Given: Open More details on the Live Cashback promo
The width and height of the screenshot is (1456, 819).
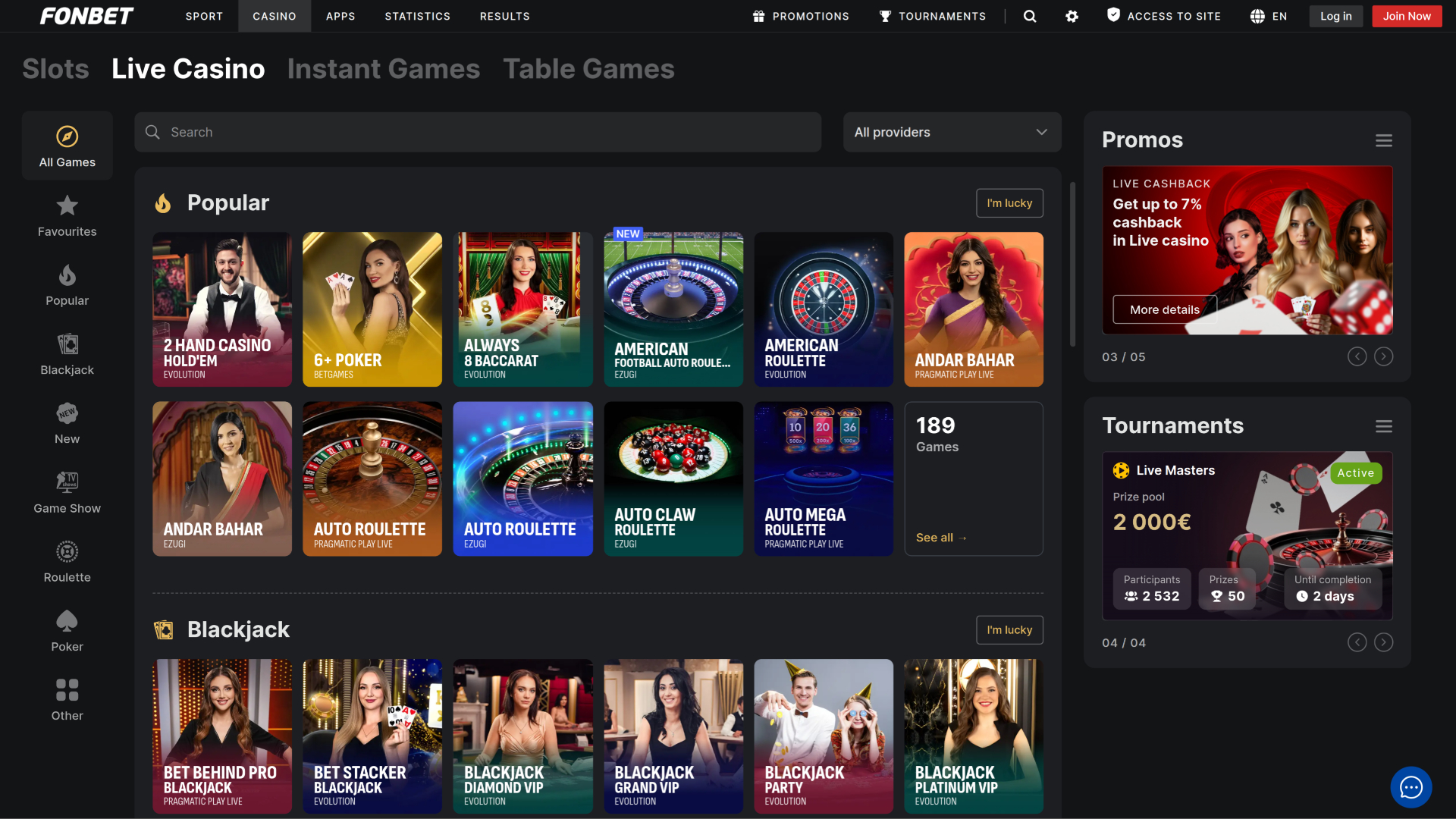Looking at the screenshot, I should (x=1164, y=309).
